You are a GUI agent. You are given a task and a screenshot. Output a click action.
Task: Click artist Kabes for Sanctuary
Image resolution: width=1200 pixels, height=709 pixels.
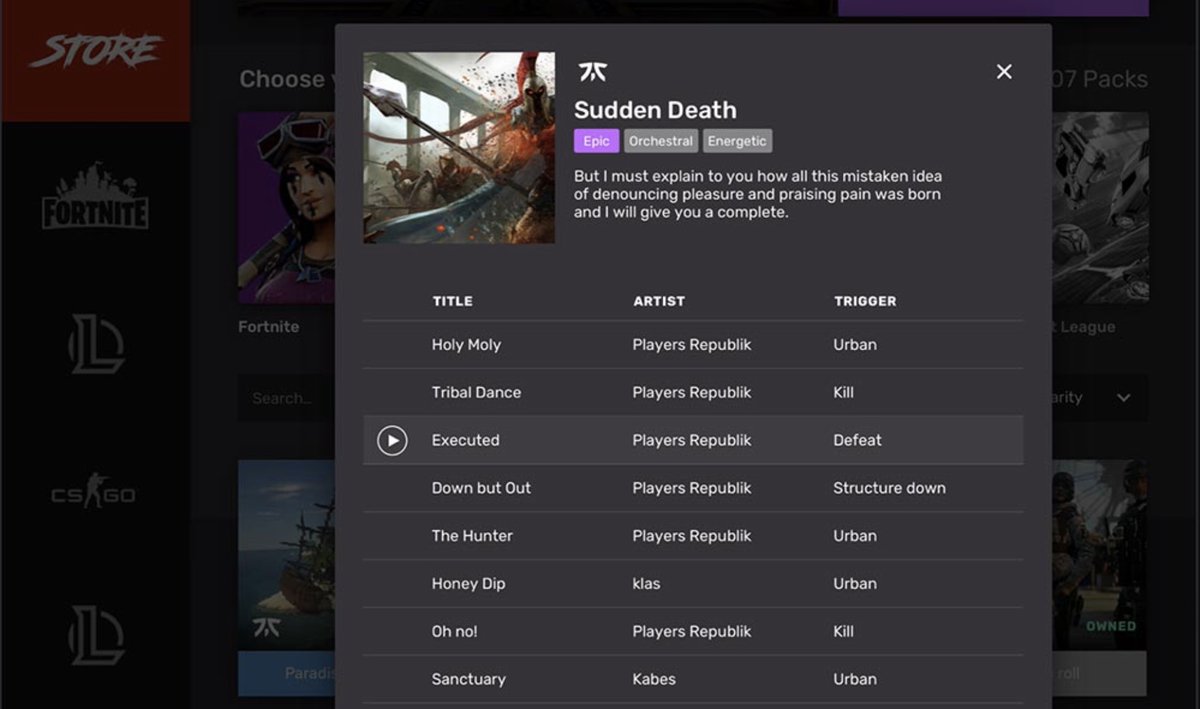654,679
